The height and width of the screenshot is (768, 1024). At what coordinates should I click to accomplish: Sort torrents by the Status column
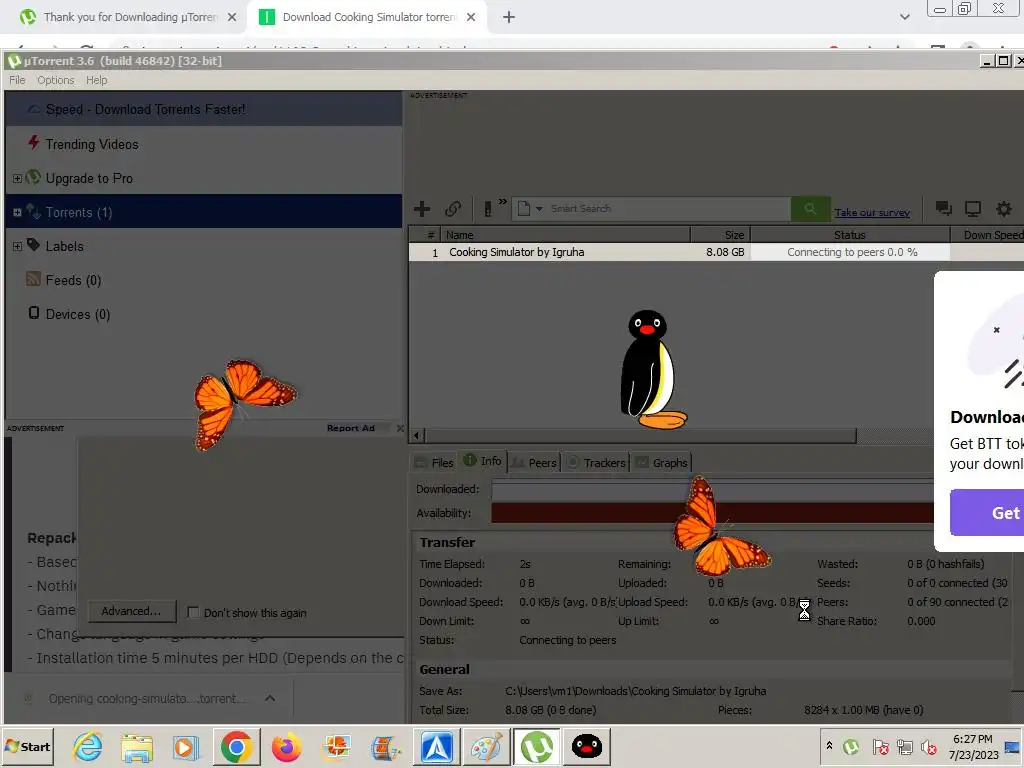(850, 234)
